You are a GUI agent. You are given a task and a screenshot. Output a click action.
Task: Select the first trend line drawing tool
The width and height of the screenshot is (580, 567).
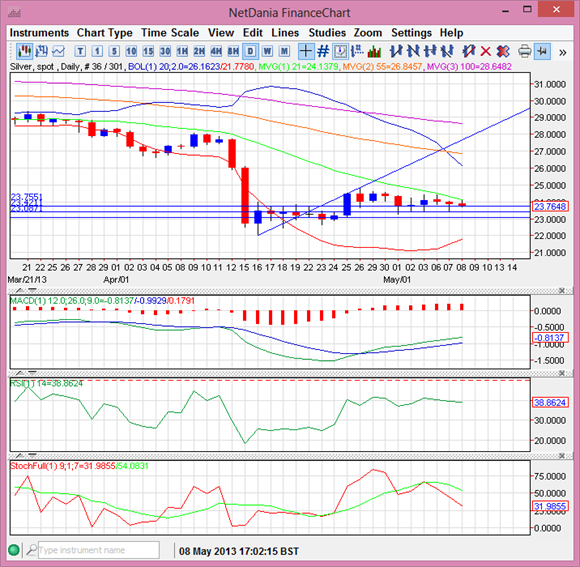coord(396,51)
